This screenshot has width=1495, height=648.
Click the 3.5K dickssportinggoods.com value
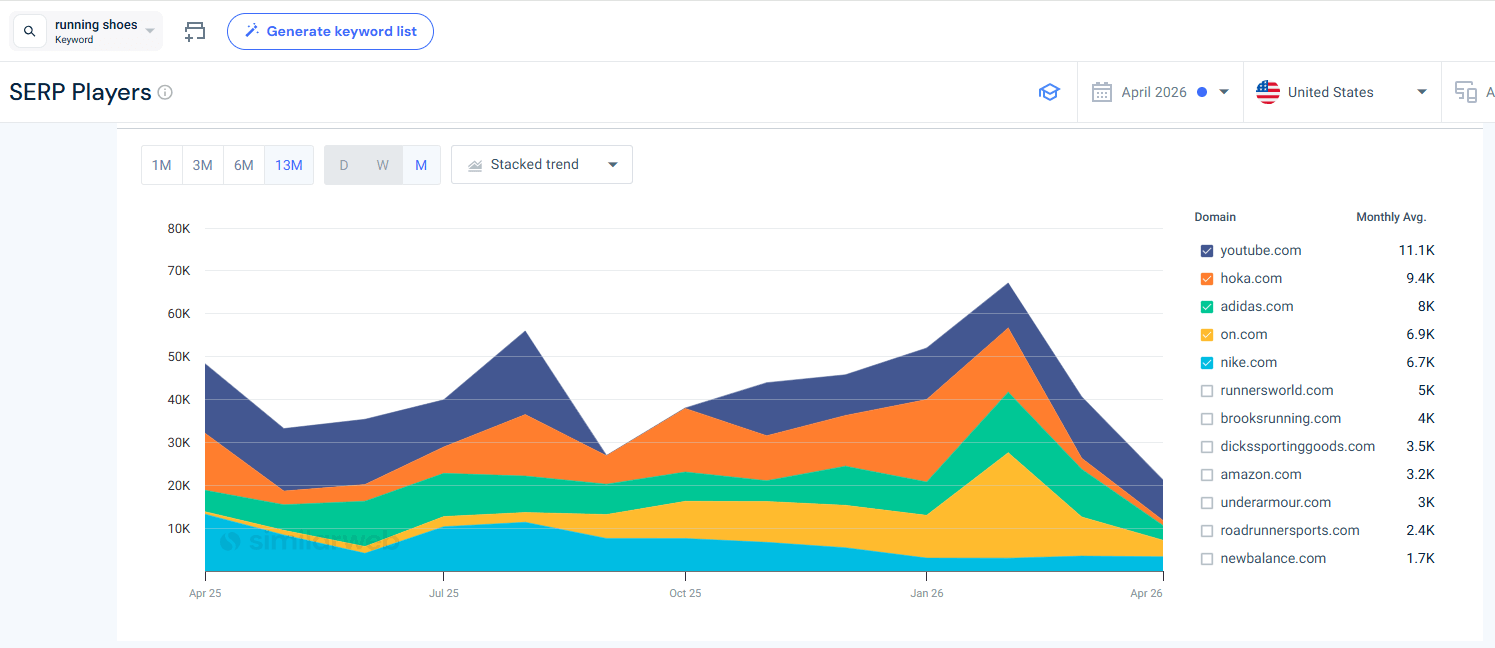[1420, 447]
